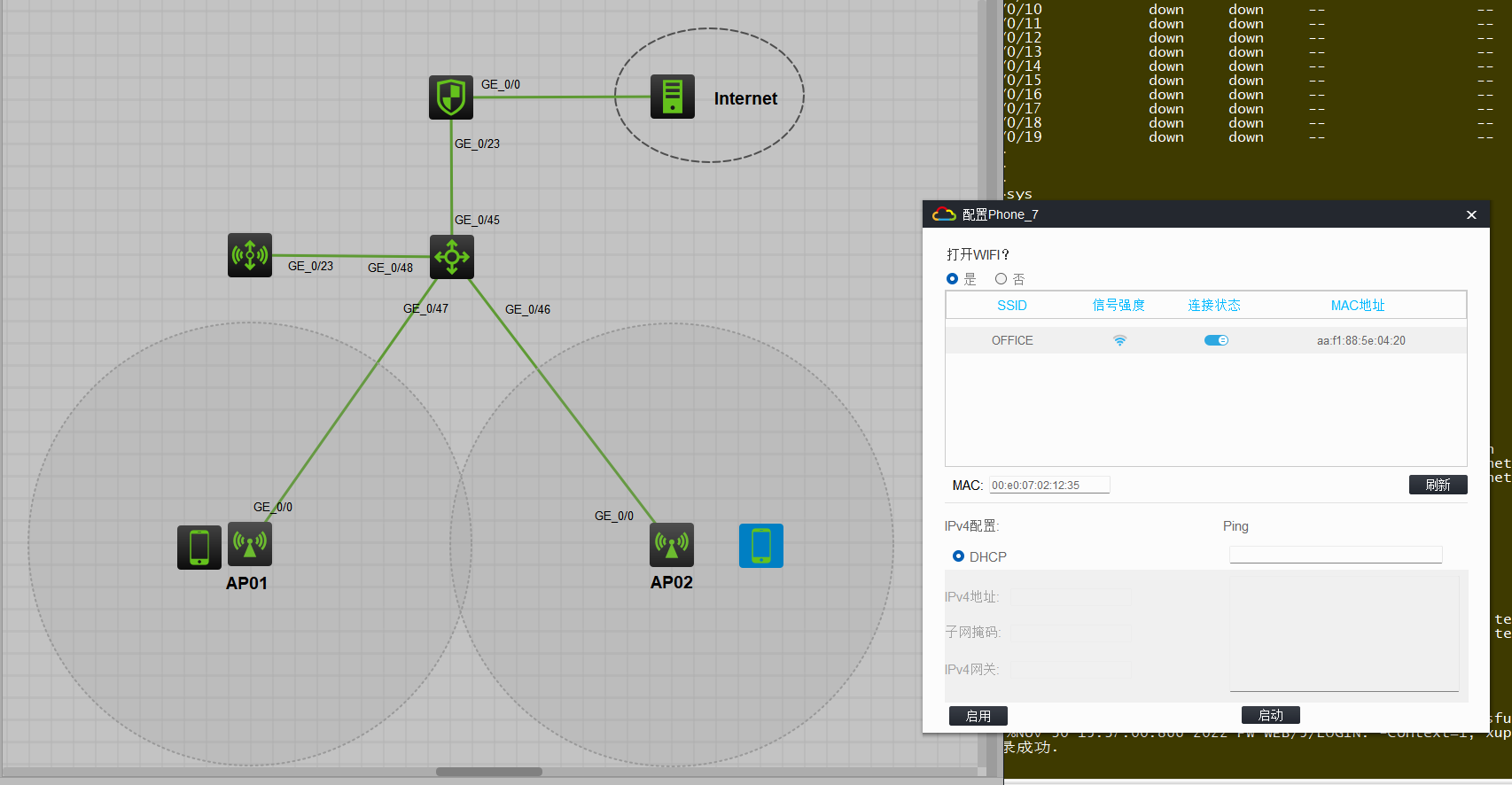Choose the DHCP IPv4 option

958,556
